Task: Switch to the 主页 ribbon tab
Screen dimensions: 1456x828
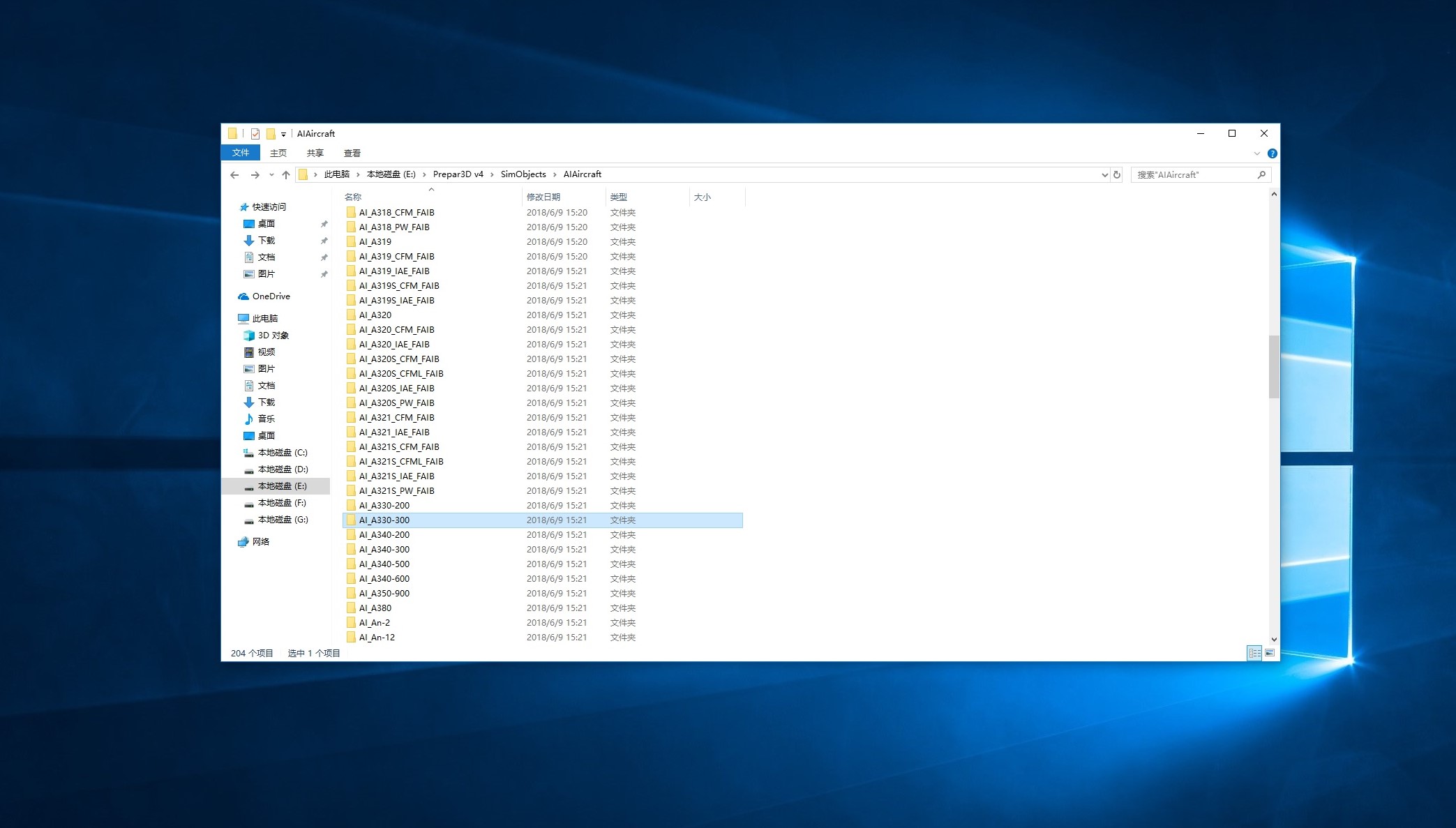Action: coord(278,153)
